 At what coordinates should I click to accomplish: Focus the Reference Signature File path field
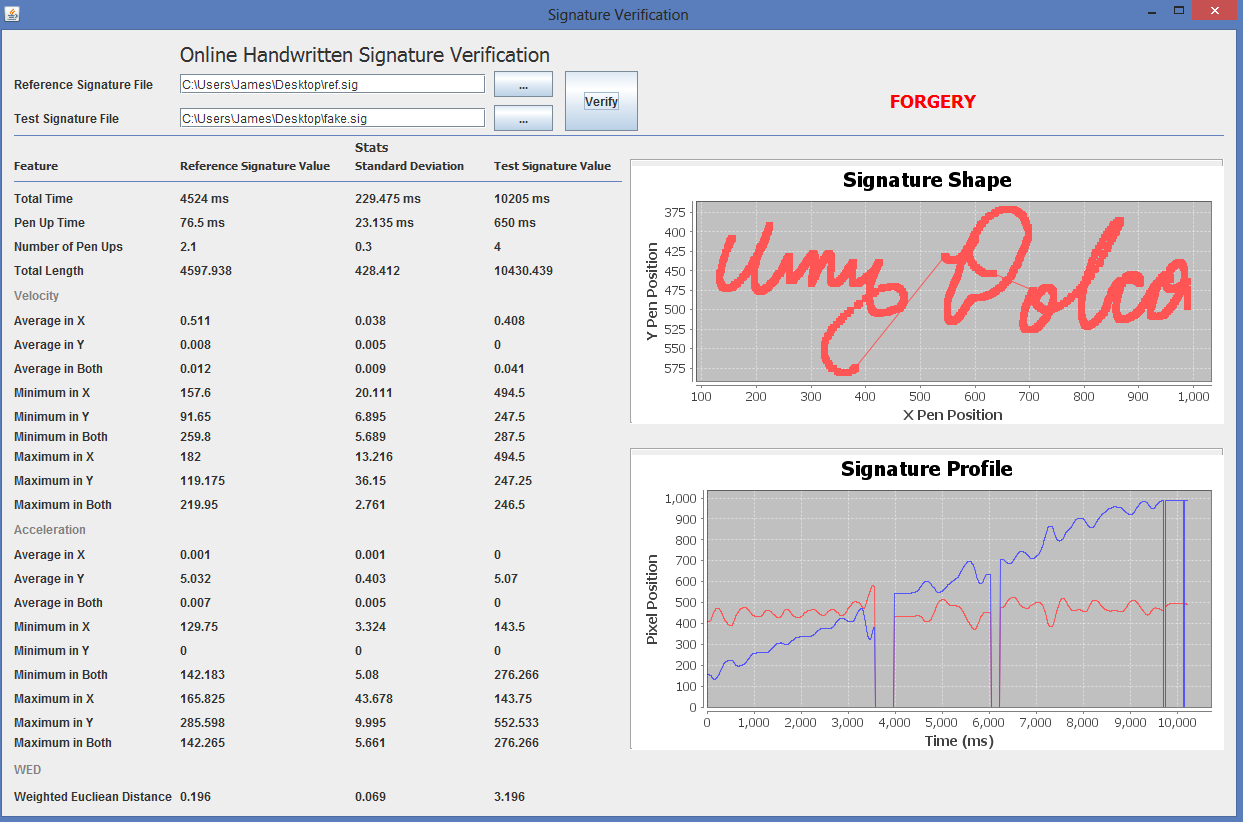(x=332, y=84)
